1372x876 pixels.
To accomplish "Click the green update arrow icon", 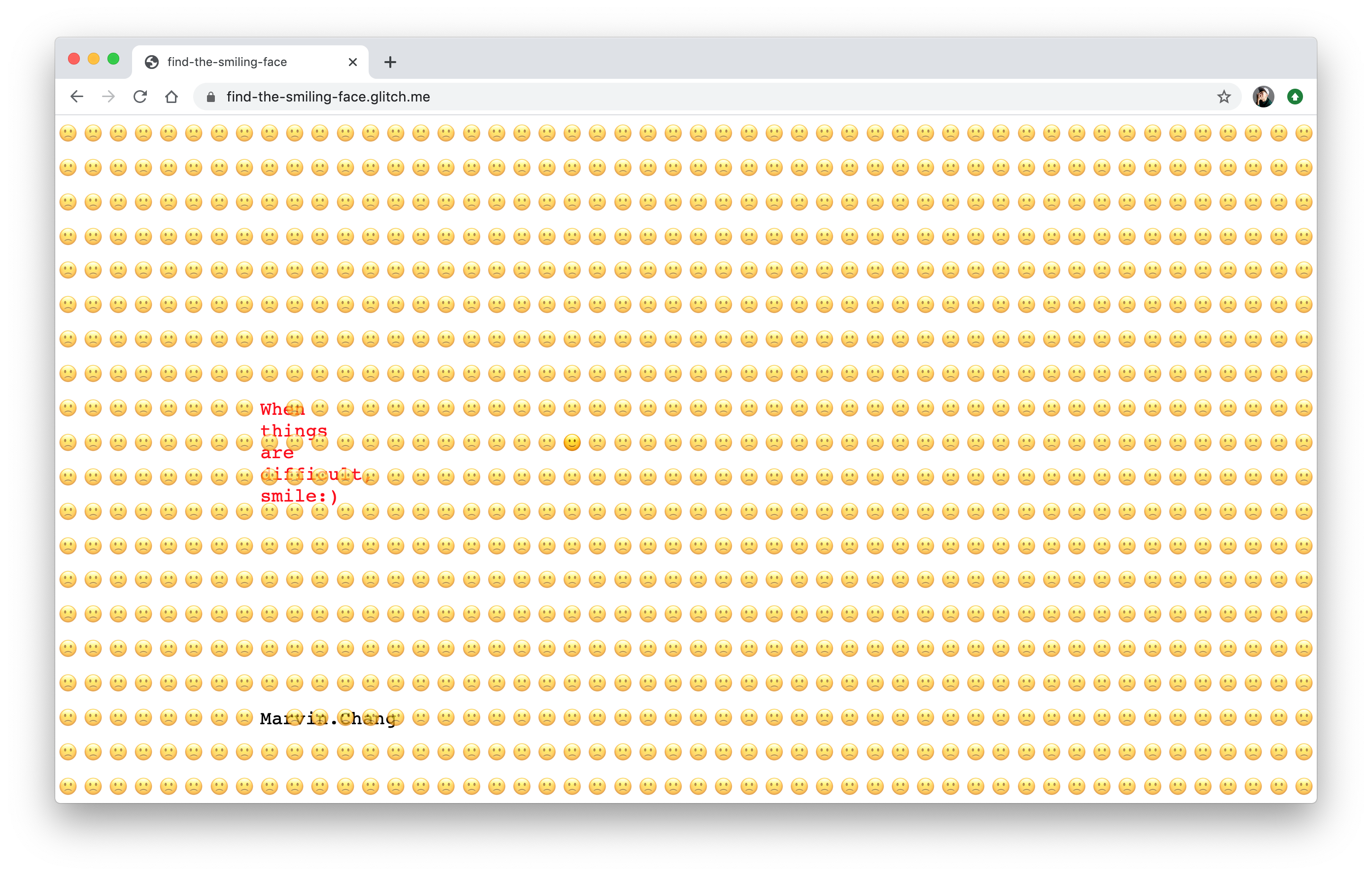I will [1295, 97].
